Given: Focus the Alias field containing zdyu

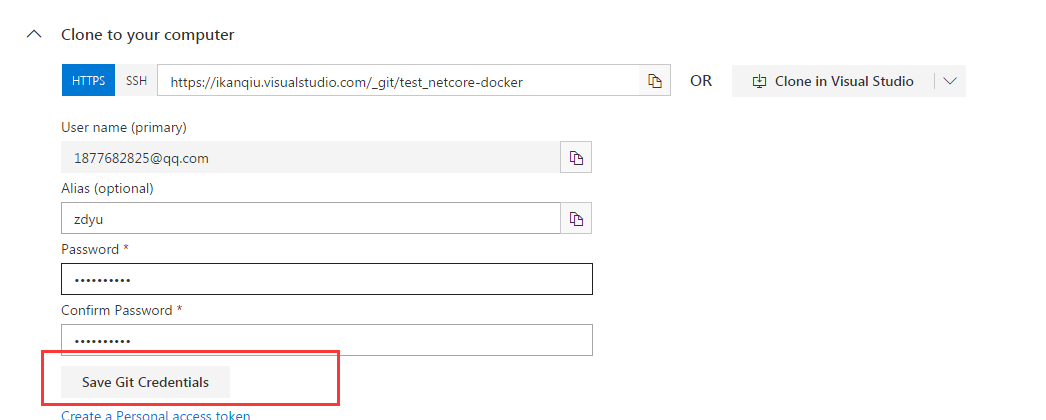Looking at the screenshot, I should (x=310, y=218).
